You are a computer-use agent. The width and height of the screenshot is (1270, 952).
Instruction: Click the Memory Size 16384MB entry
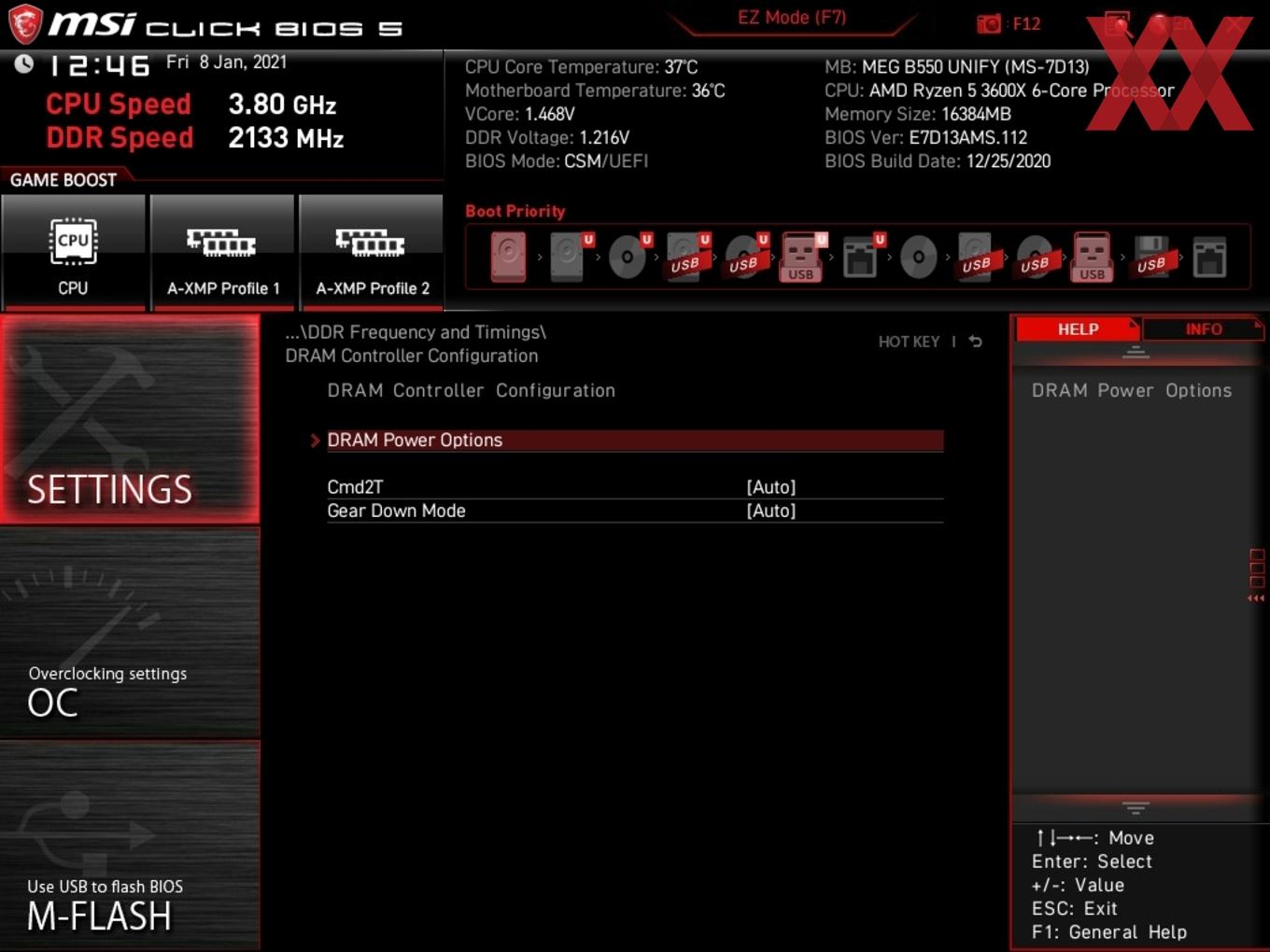pos(918,114)
